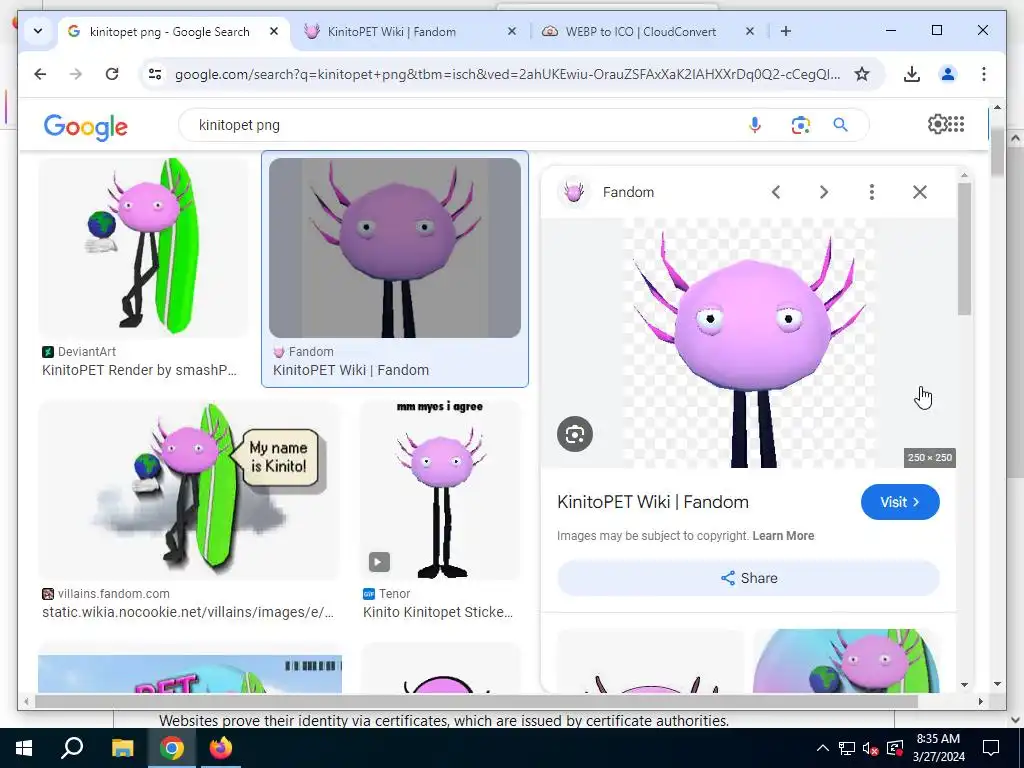The height and width of the screenshot is (768, 1024).
Task: Click the Visit button
Action: tap(900, 502)
